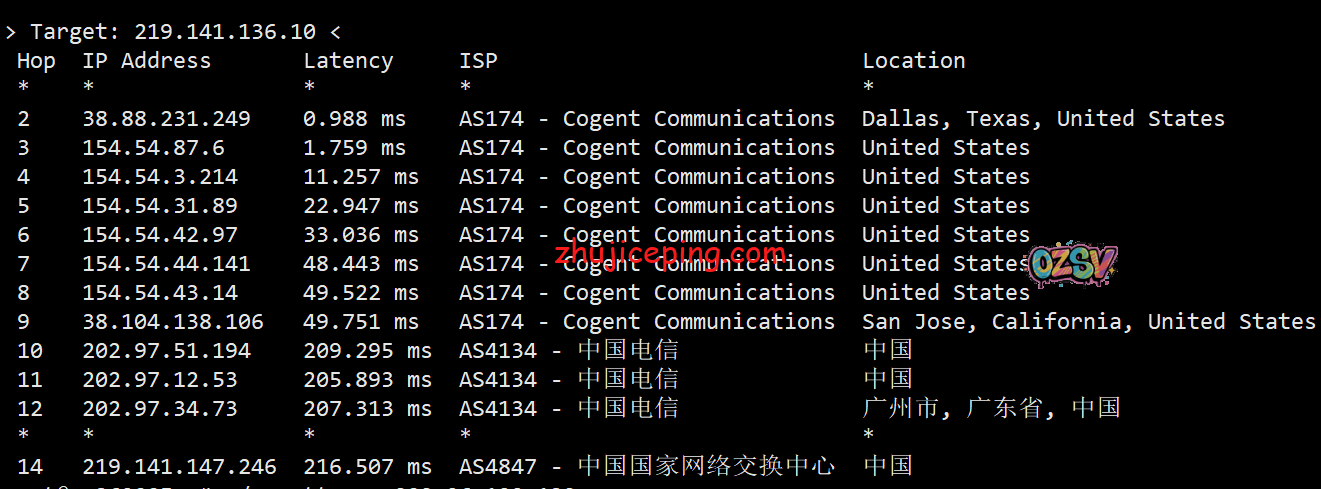Image resolution: width=1321 pixels, height=489 pixels.
Task: Select IP address 38.104.138.106
Action: pos(173,322)
